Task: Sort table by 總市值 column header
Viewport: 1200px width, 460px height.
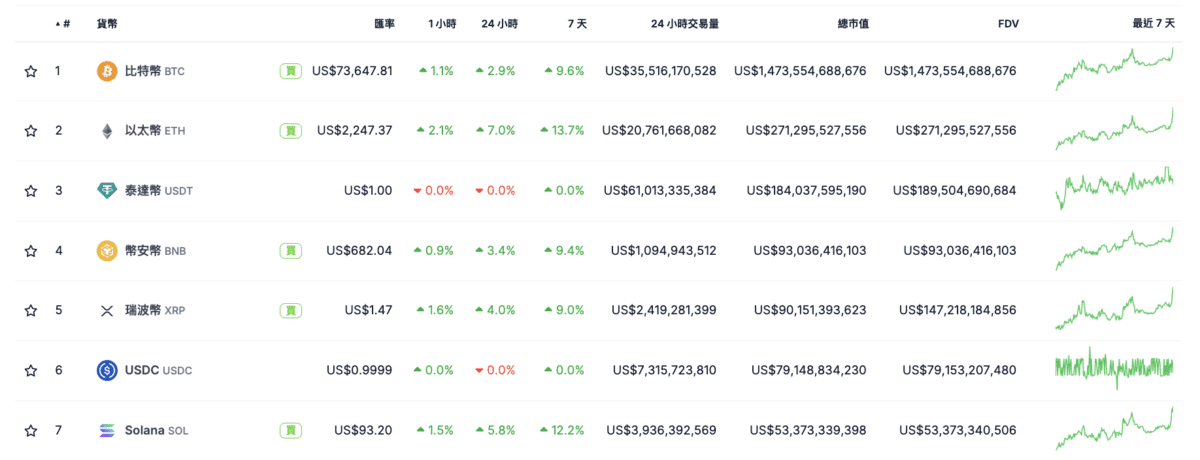Action: (x=852, y=23)
